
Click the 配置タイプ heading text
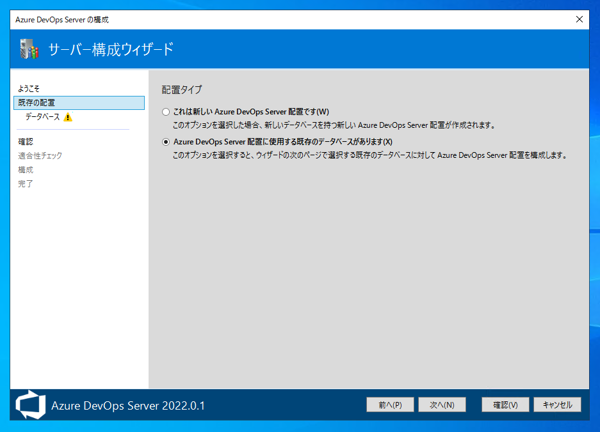pyautogui.click(x=182, y=90)
